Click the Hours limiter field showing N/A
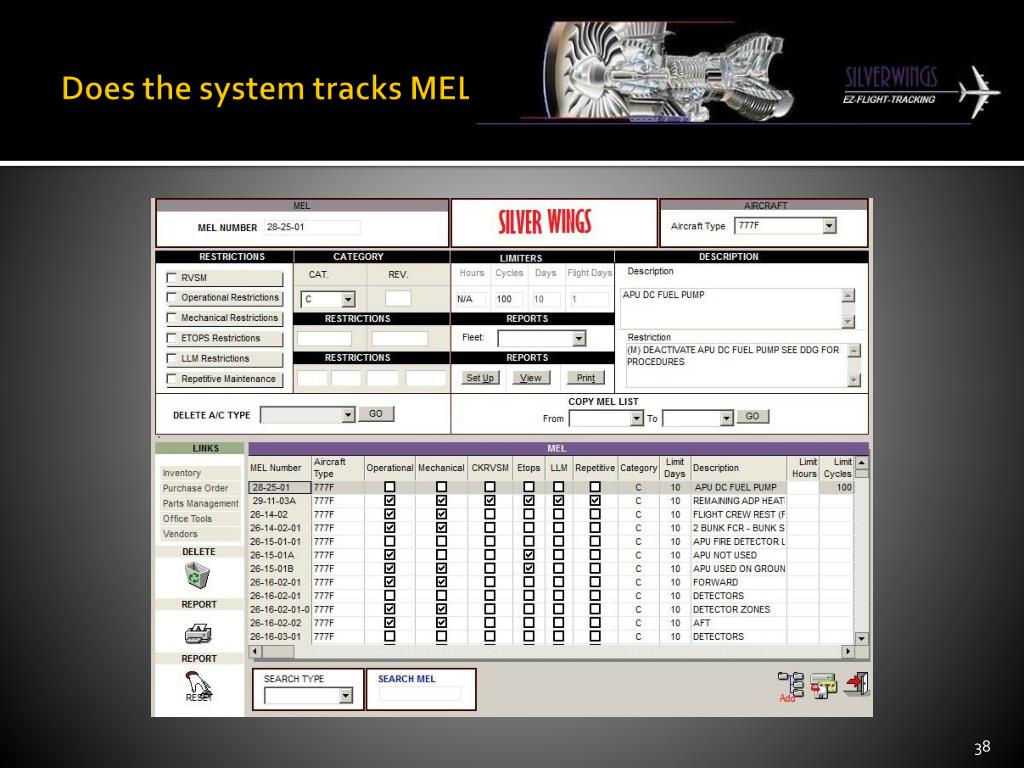Image resolution: width=1024 pixels, height=768 pixels. [470, 299]
